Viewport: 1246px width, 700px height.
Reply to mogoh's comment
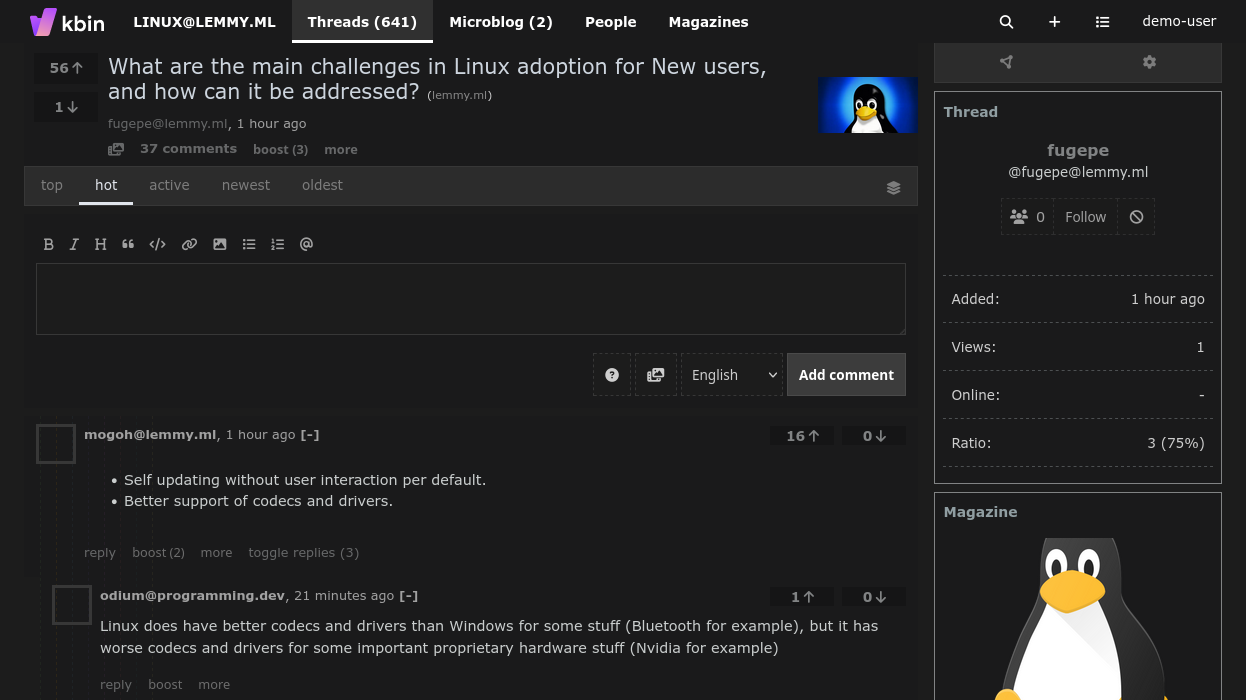tap(100, 553)
